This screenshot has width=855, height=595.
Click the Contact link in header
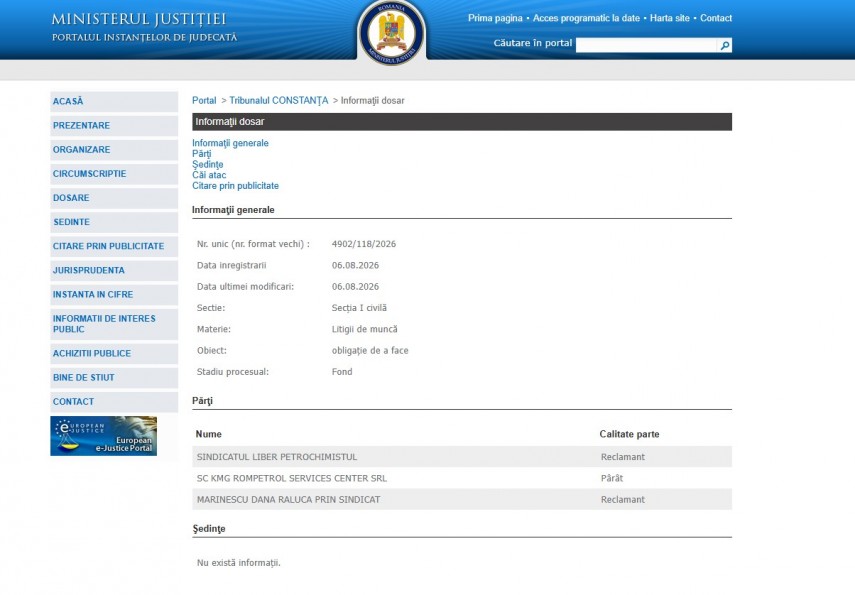(x=716, y=18)
